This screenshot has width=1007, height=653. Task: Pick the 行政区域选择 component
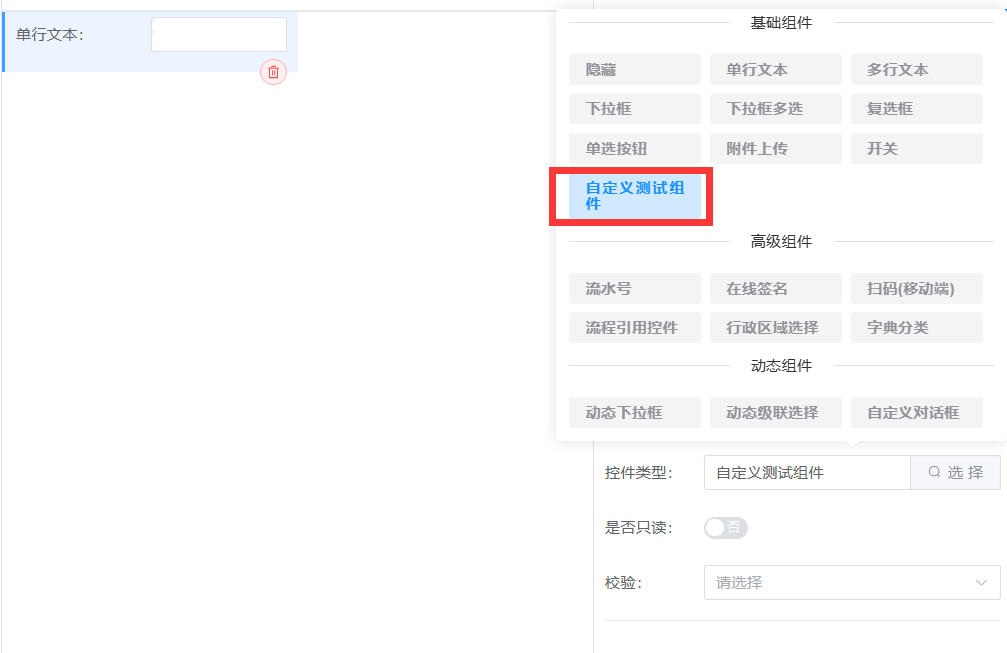pyautogui.click(x=776, y=327)
